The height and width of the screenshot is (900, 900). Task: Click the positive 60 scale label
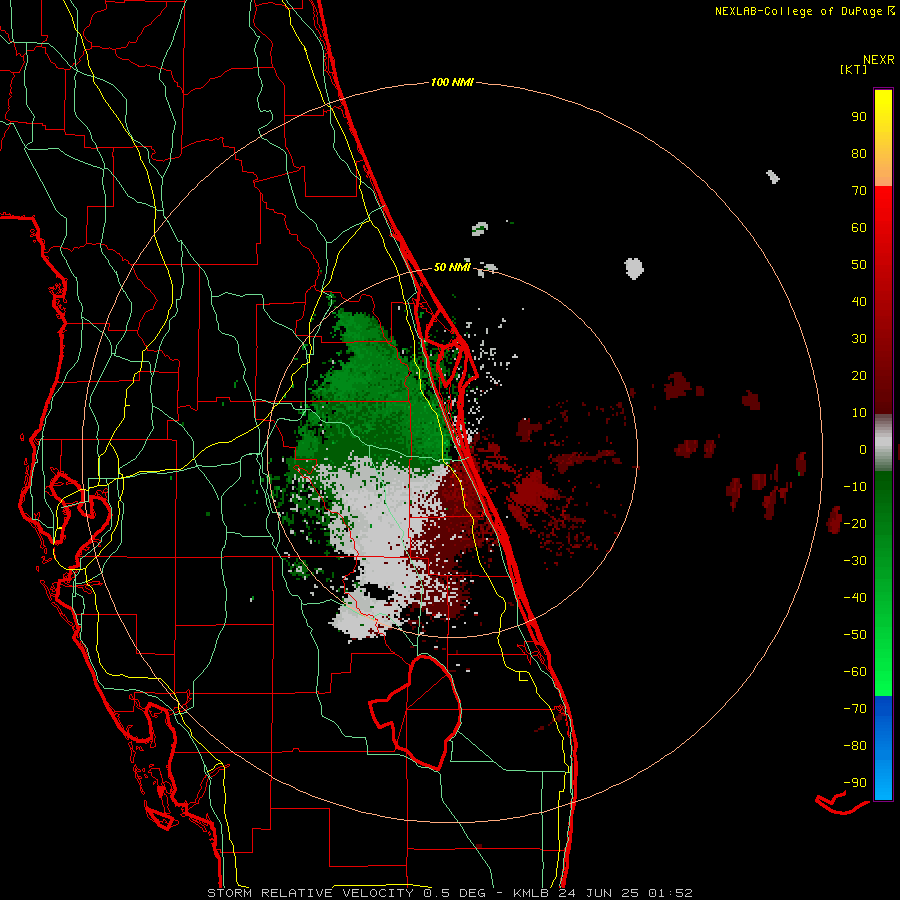859,228
